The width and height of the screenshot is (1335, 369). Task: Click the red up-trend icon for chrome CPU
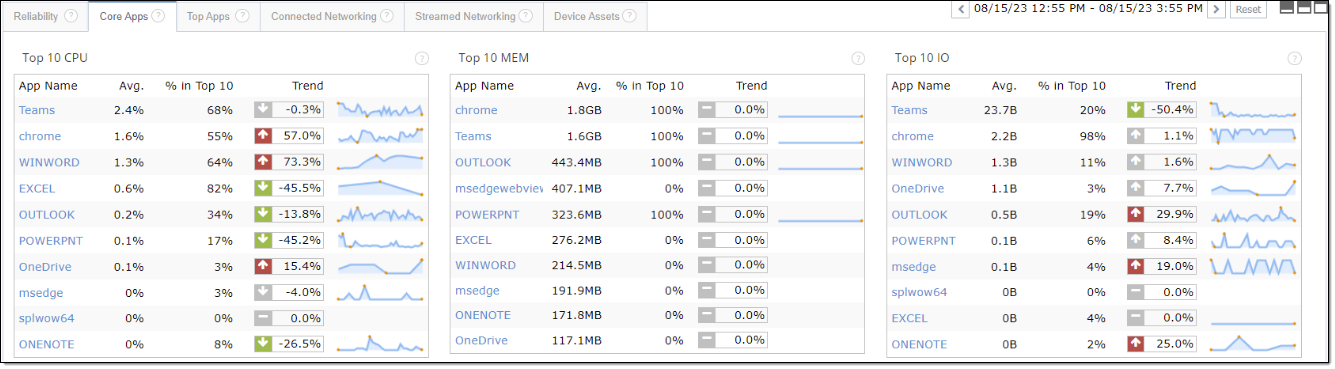[x=263, y=136]
